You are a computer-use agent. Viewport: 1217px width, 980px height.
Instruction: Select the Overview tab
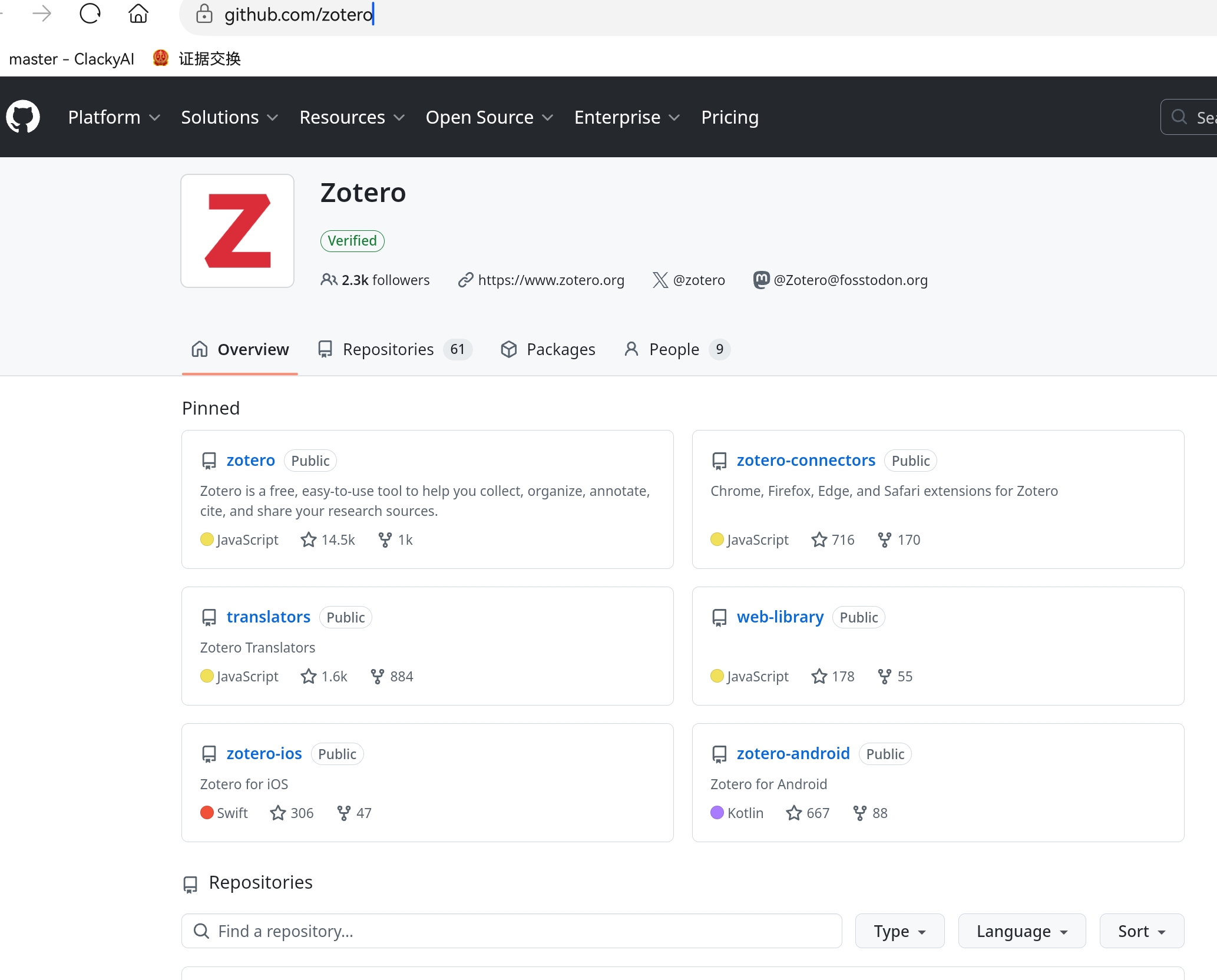tap(240, 349)
